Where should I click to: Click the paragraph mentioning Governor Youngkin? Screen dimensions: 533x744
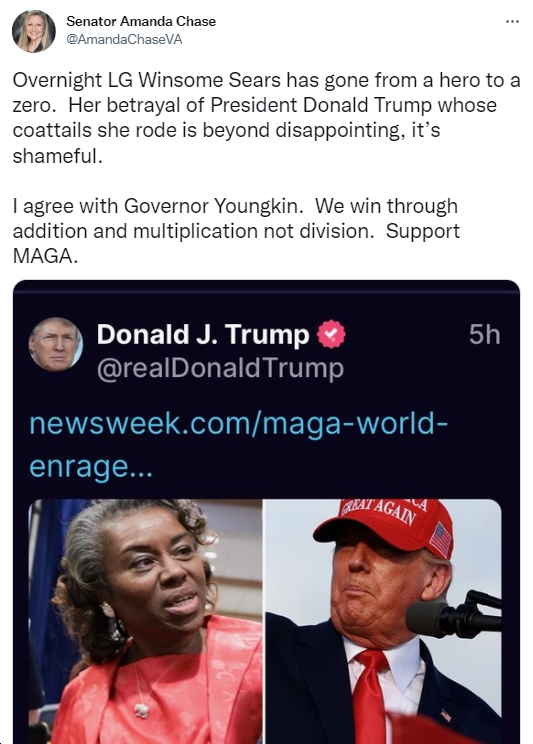pos(236,231)
